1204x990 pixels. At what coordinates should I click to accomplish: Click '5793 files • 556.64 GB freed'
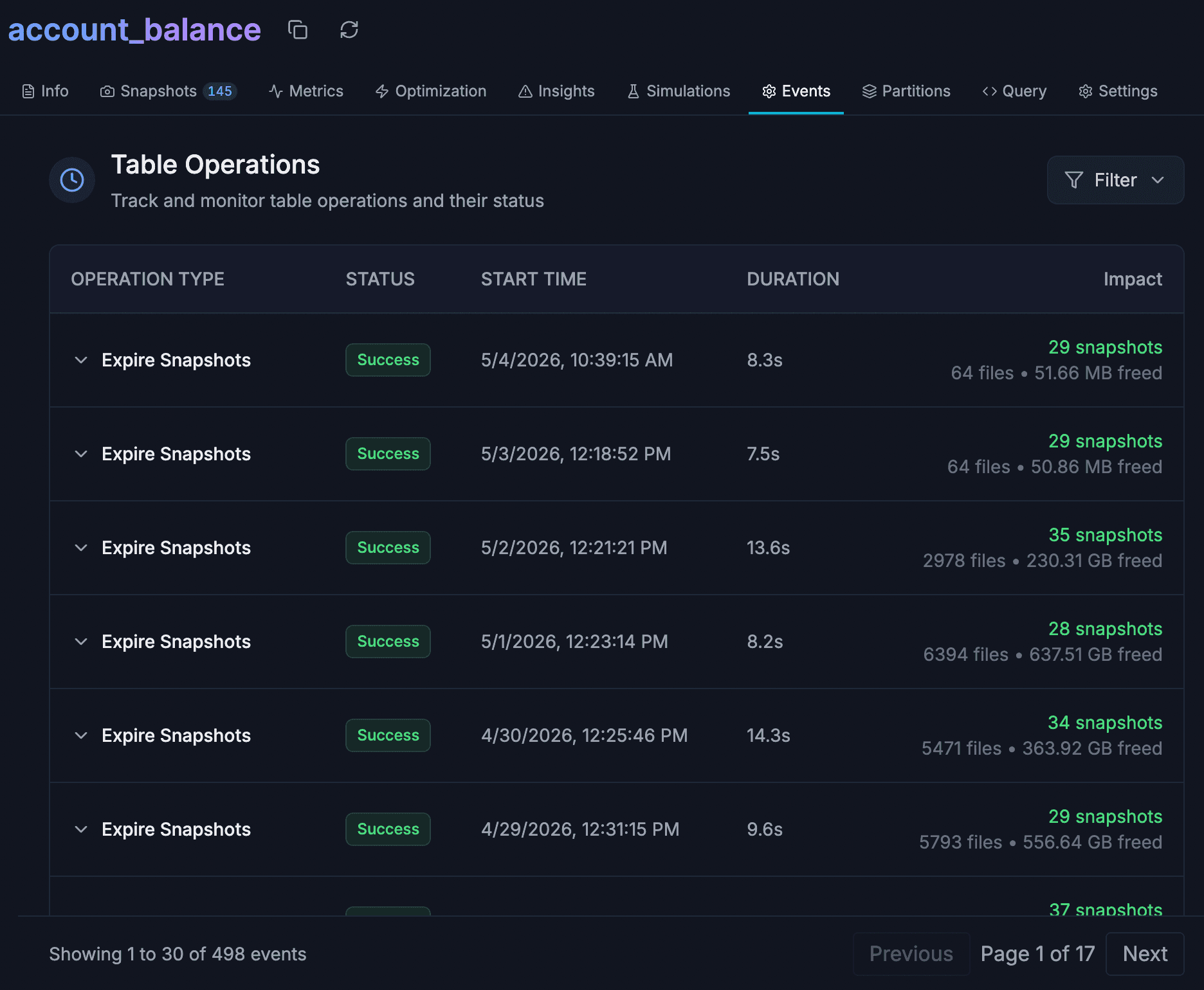(x=1040, y=842)
